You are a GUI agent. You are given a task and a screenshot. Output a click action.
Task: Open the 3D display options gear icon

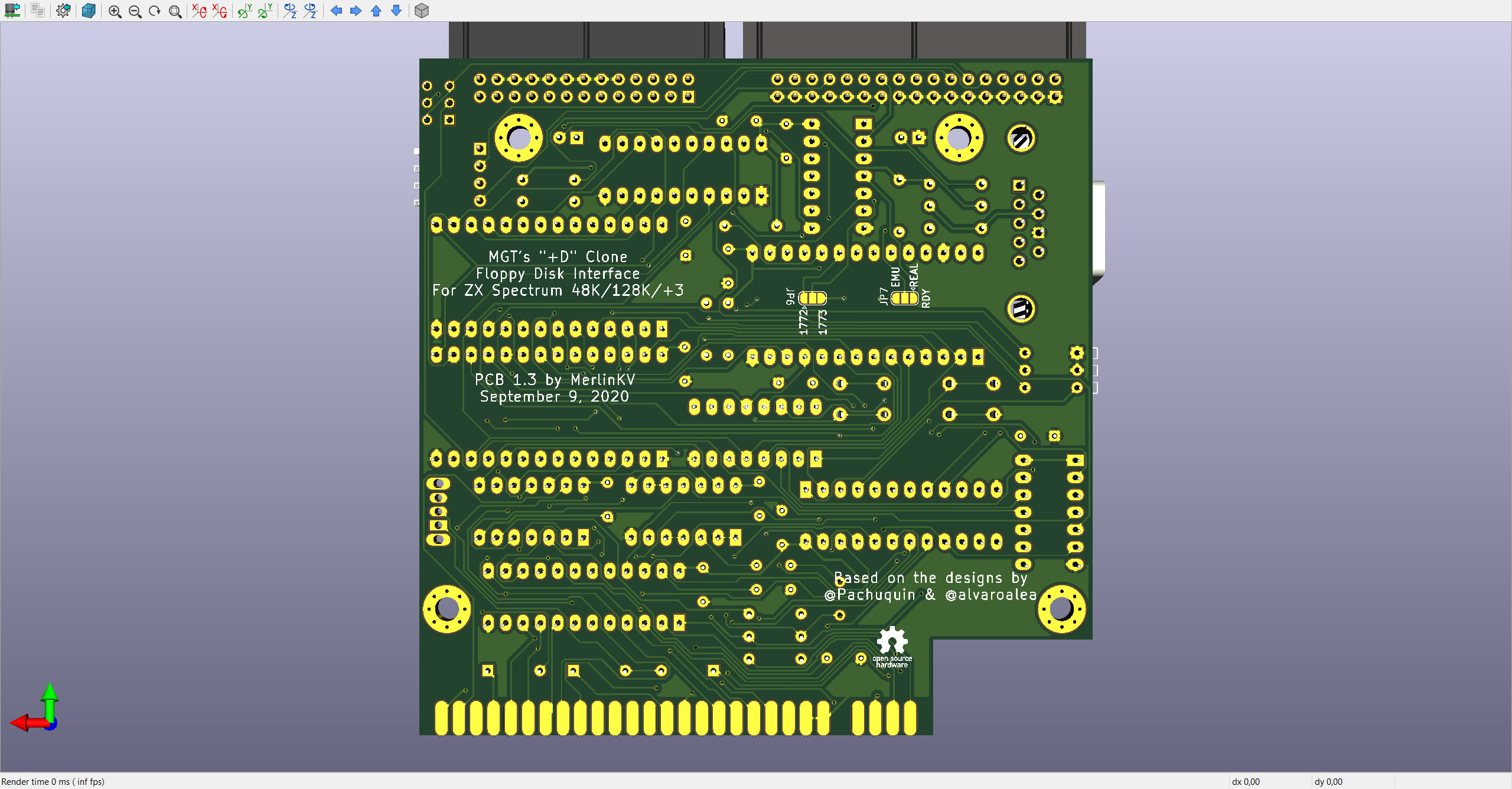(x=63, y=11)
